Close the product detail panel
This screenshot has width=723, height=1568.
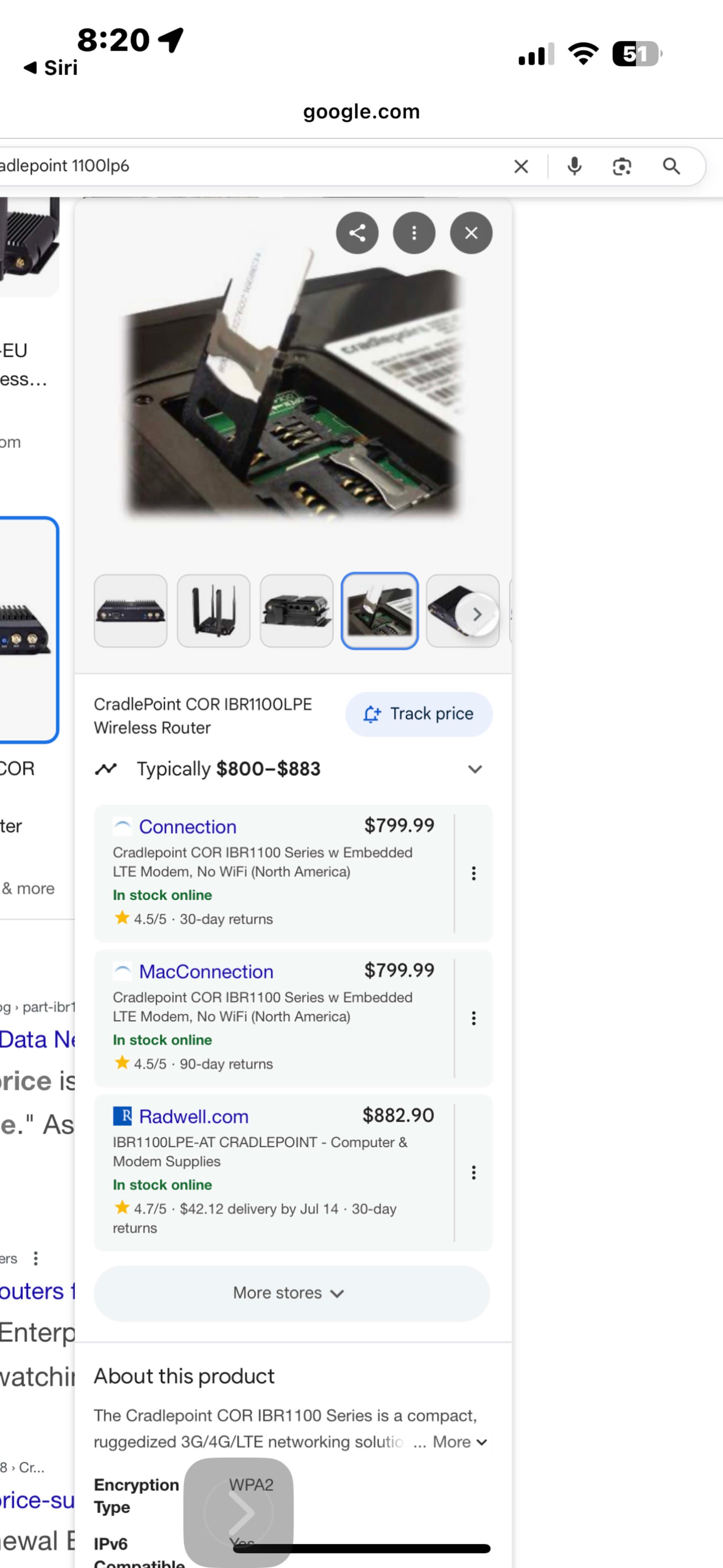point(471,232)
